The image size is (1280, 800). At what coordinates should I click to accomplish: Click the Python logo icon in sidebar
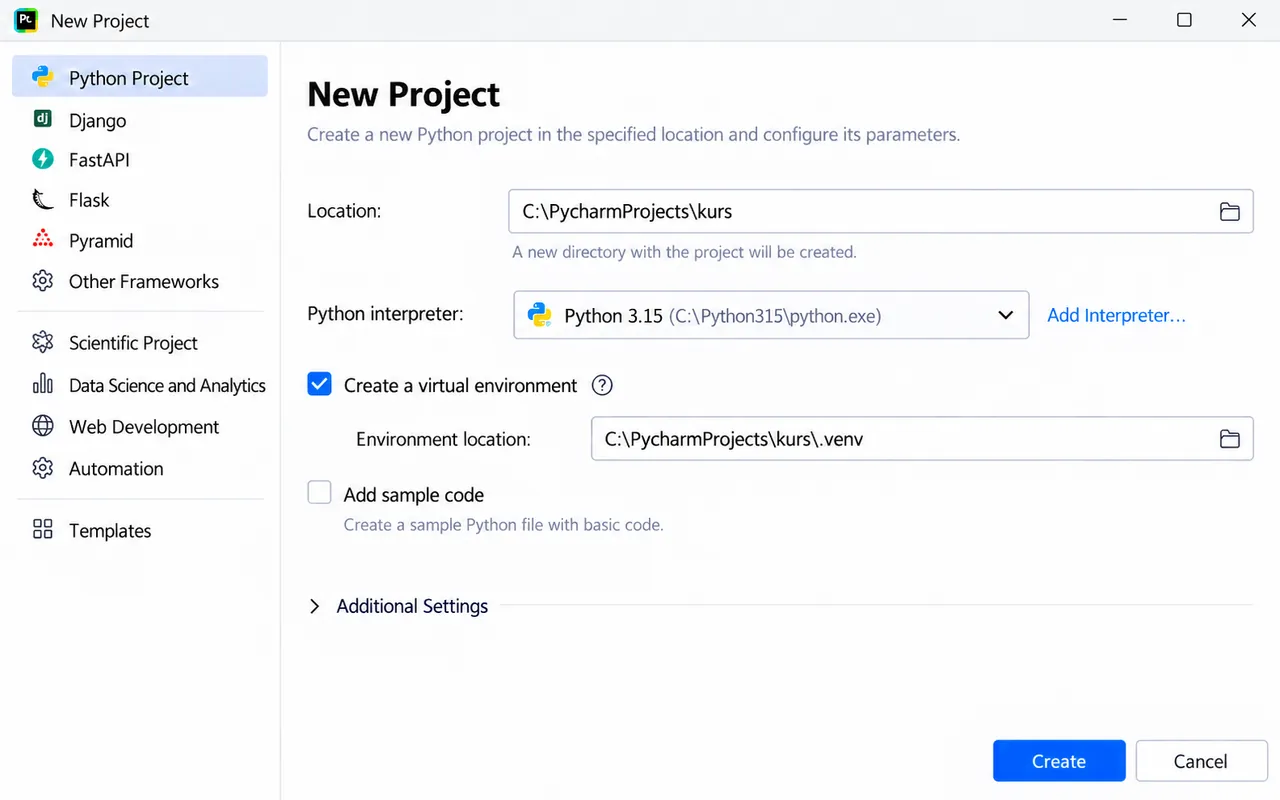click(x=42, y=77)
